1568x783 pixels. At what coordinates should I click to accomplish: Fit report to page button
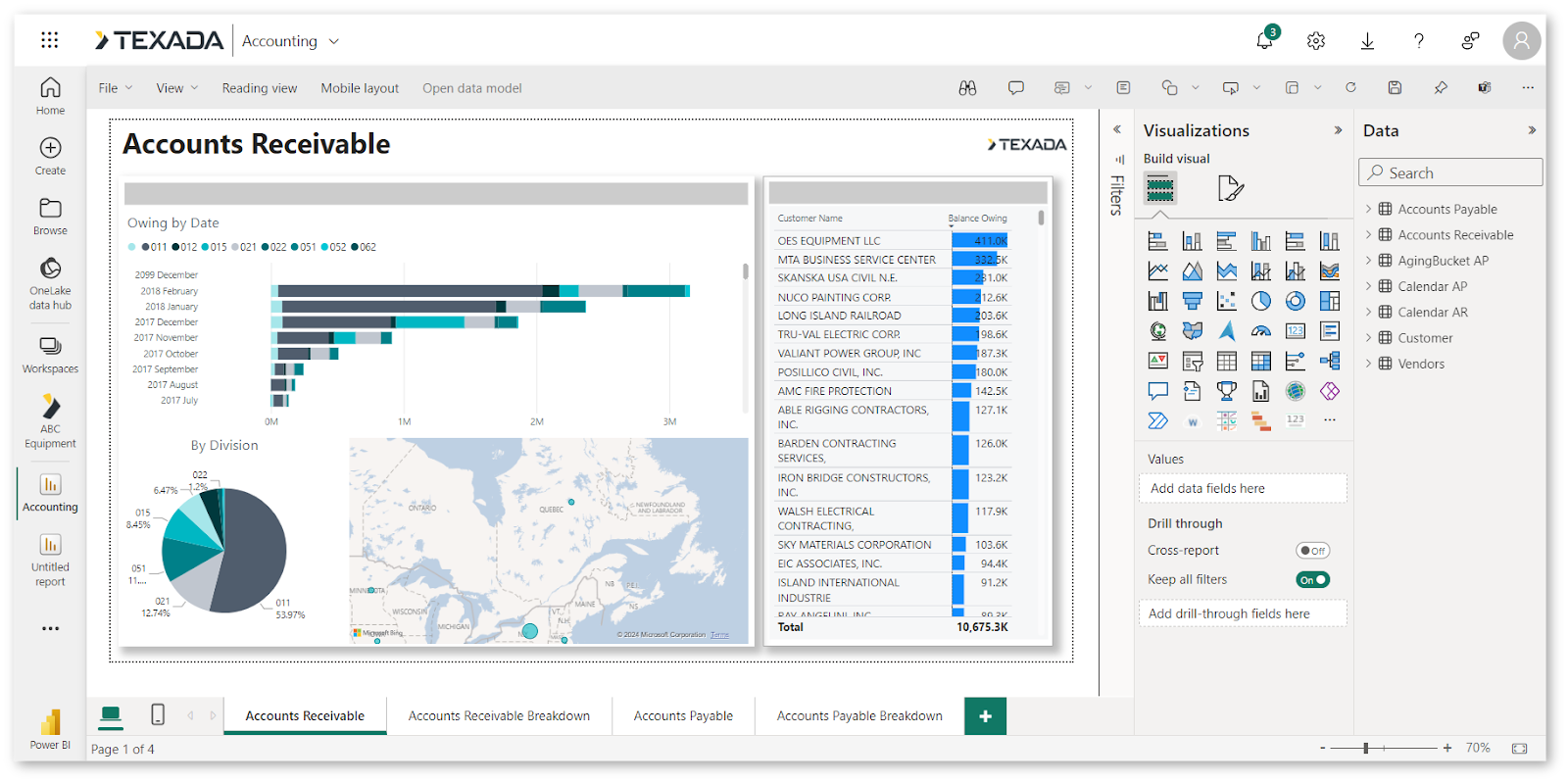tap(1519, 748)
